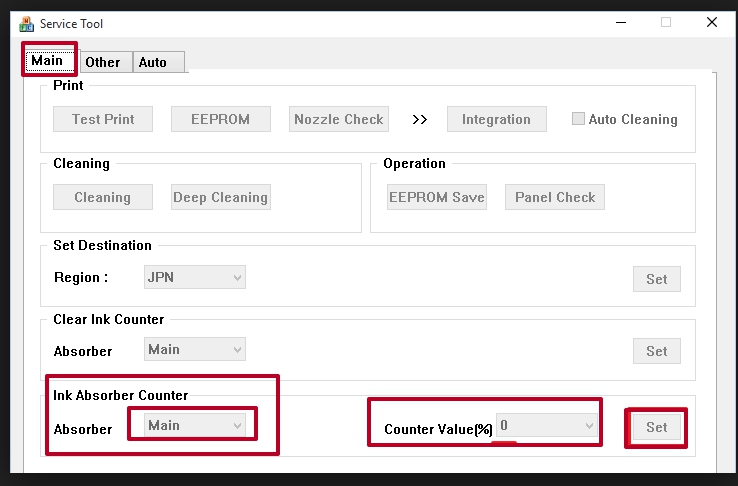The height and width of the screenshot is (486, 738).
Task: Click the Integration button
Action: point(496,119)
